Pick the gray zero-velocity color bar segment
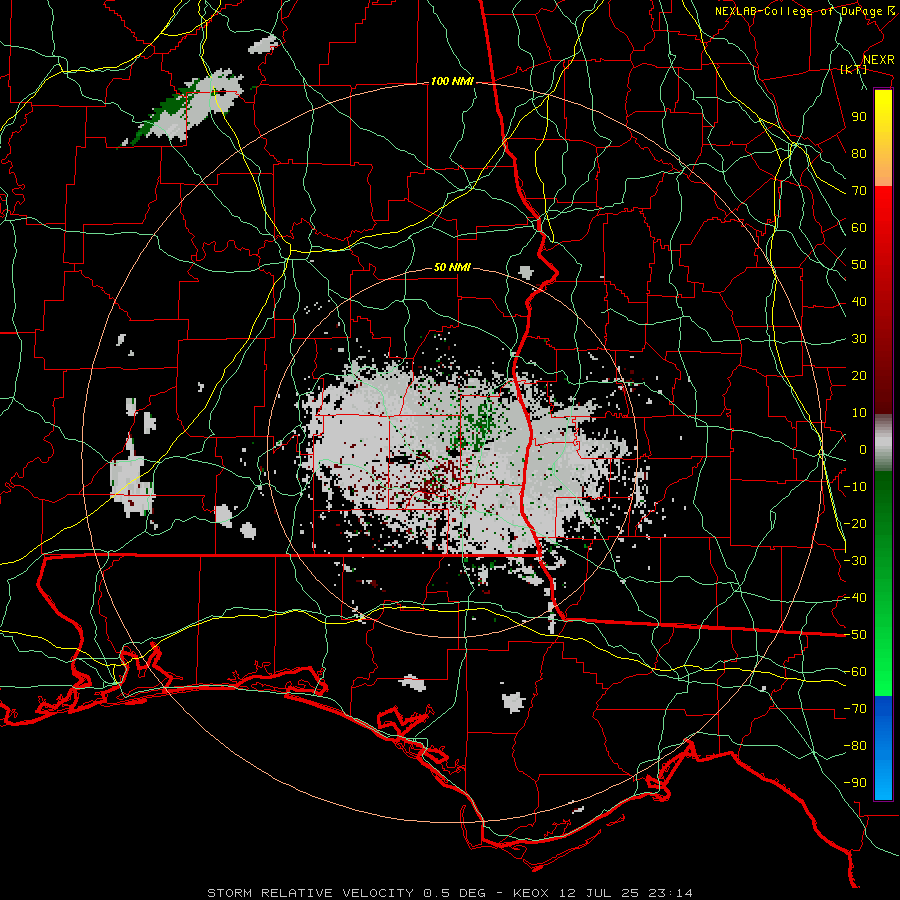 coord(883,443)
